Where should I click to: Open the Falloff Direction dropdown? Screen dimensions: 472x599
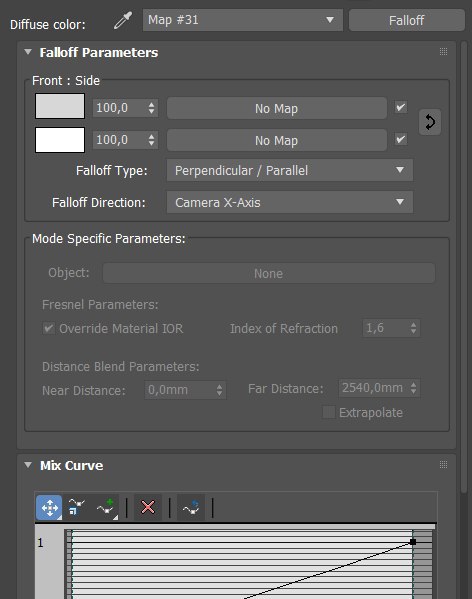[290, 202]
